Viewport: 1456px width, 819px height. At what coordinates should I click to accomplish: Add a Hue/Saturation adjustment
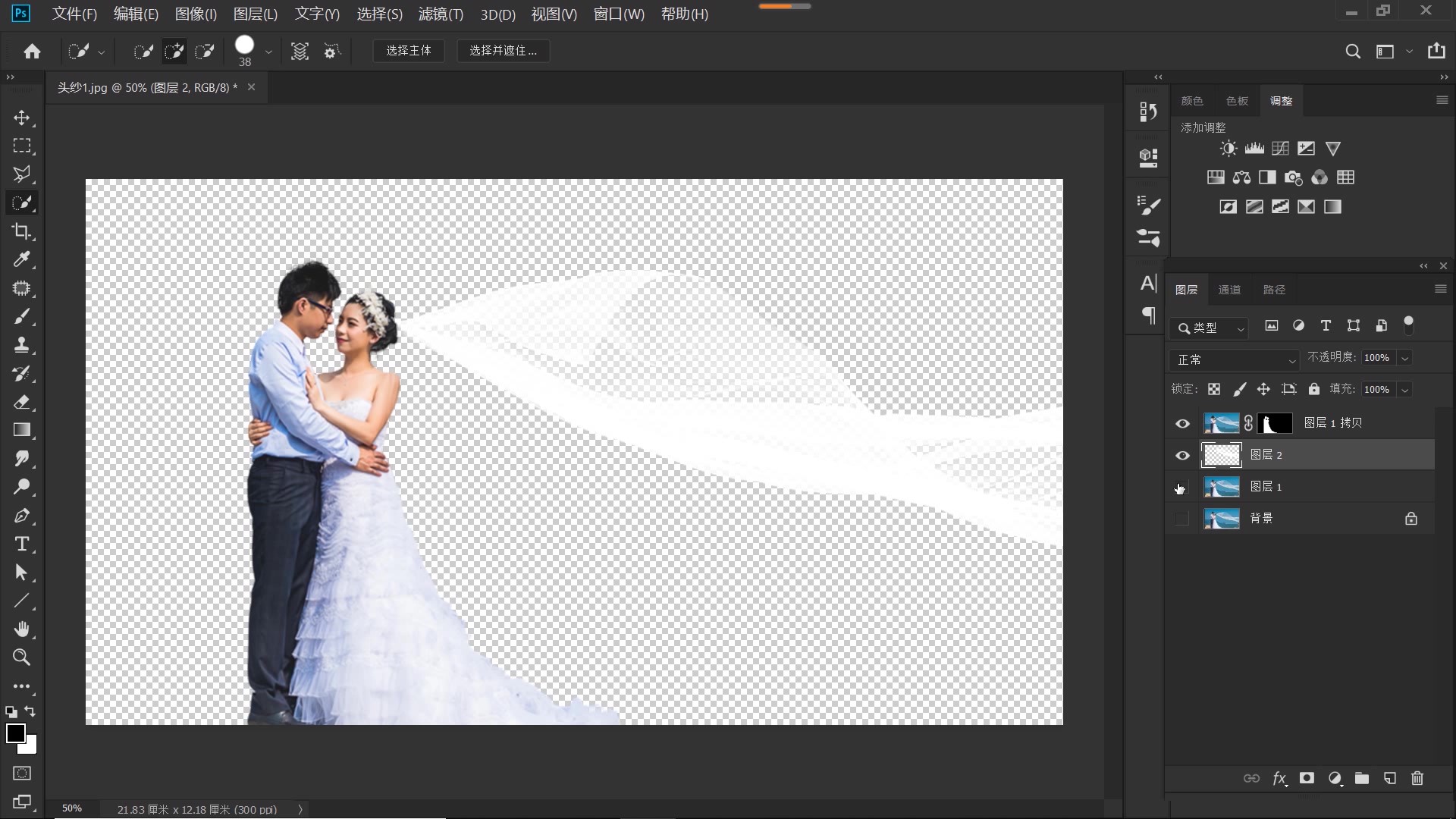pyautogui.click(x=1216, y=177)
